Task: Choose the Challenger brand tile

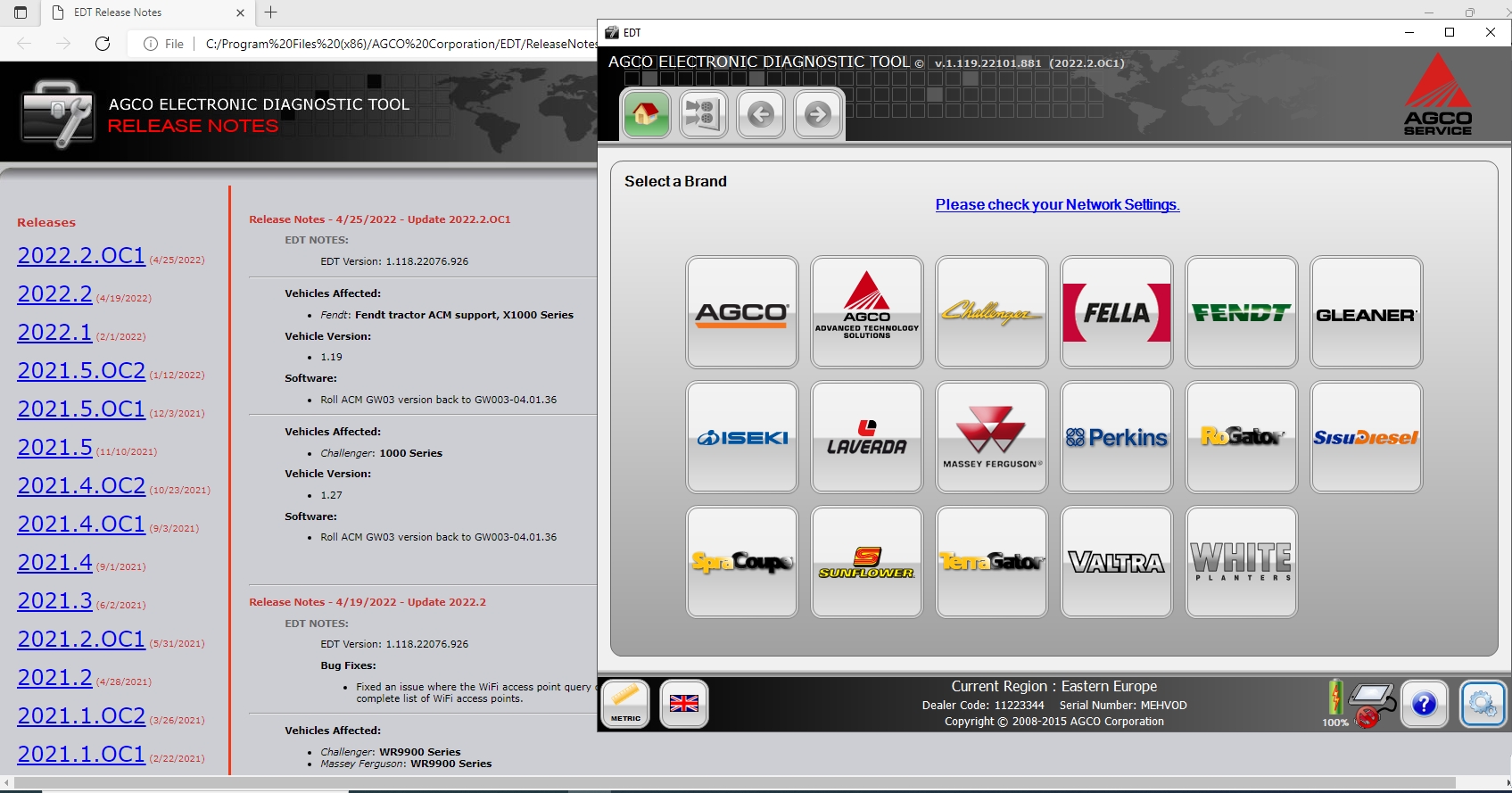Action: [x=992, y=312]
